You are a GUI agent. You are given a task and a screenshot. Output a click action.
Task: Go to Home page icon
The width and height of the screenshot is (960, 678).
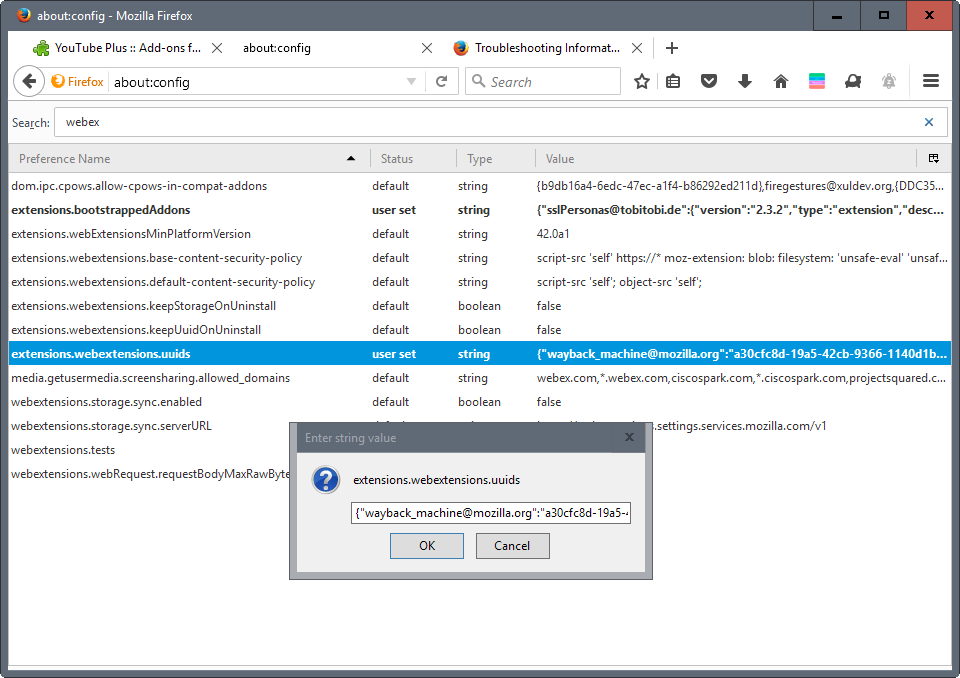click(781, 81)
